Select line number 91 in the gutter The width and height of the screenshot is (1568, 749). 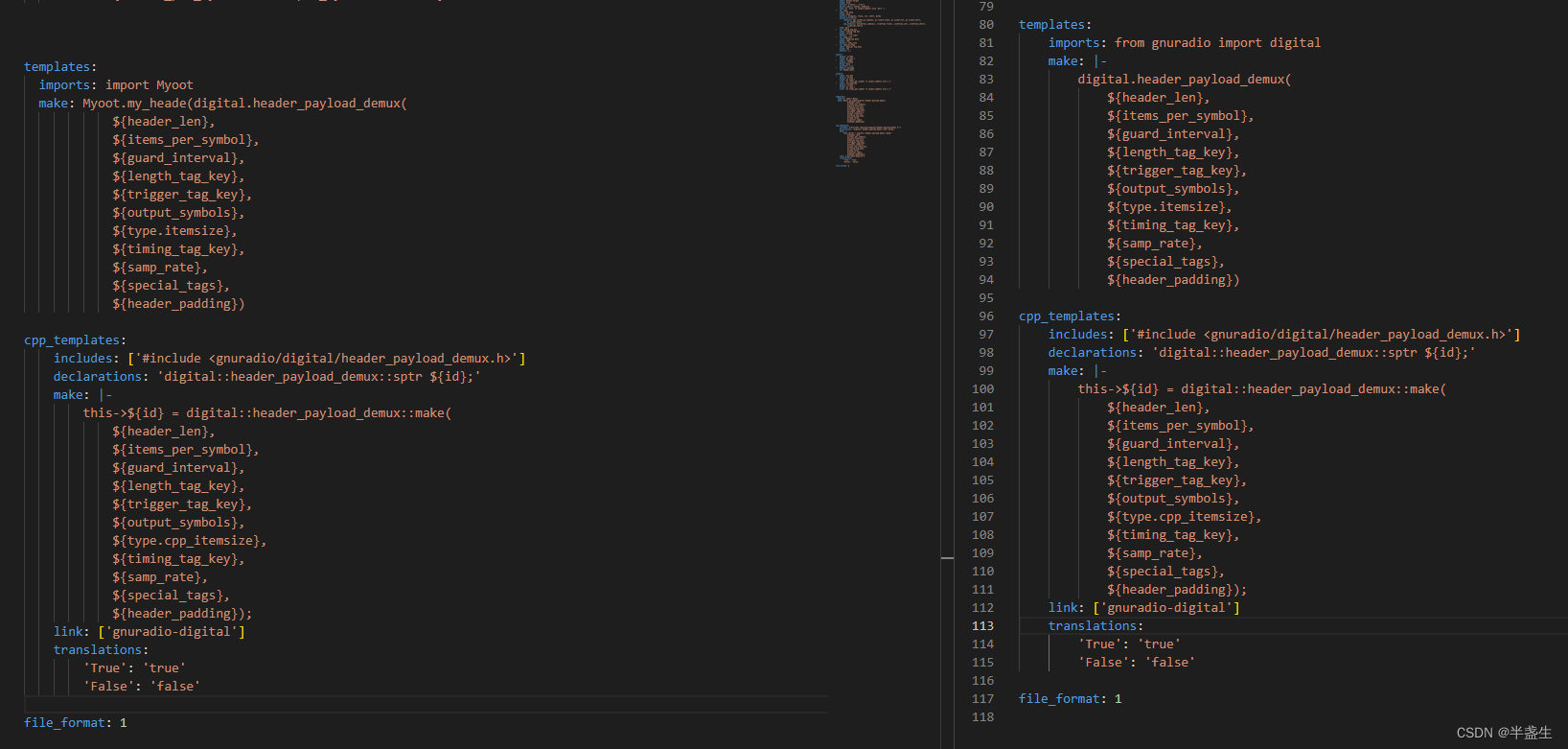tap(986, 225)
